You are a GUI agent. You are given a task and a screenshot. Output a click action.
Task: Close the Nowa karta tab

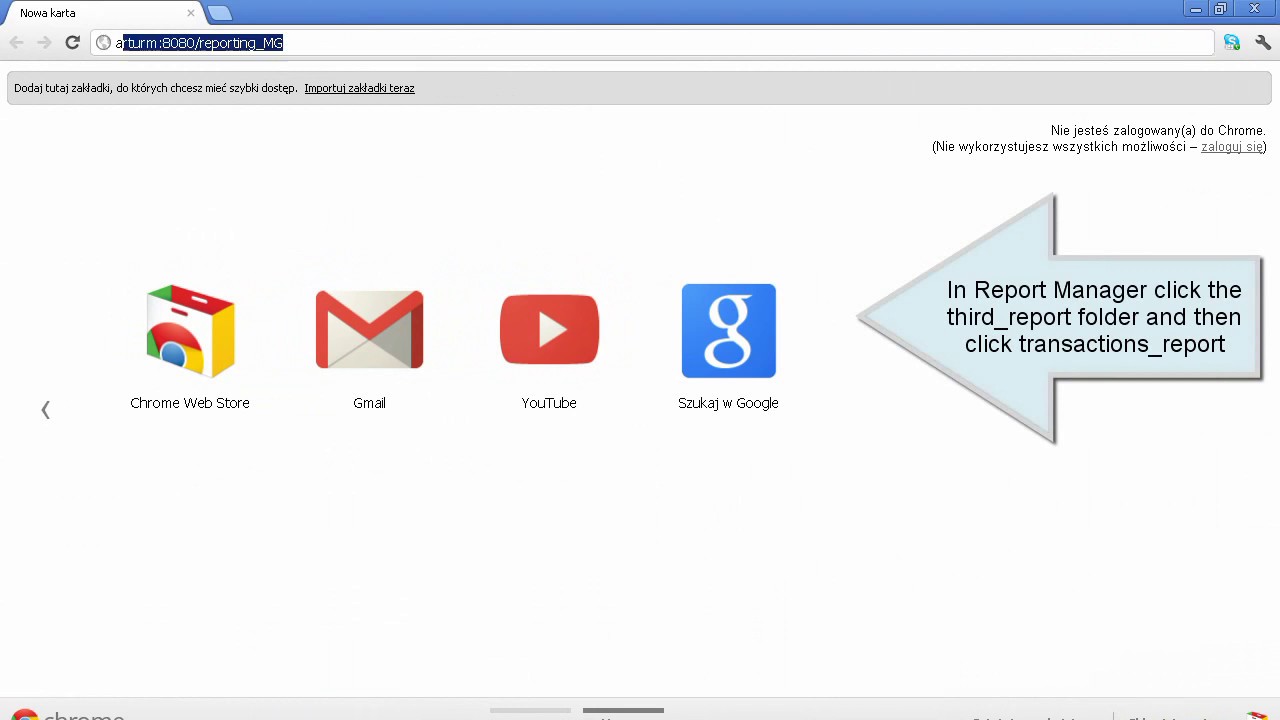(x=191, y=14)
